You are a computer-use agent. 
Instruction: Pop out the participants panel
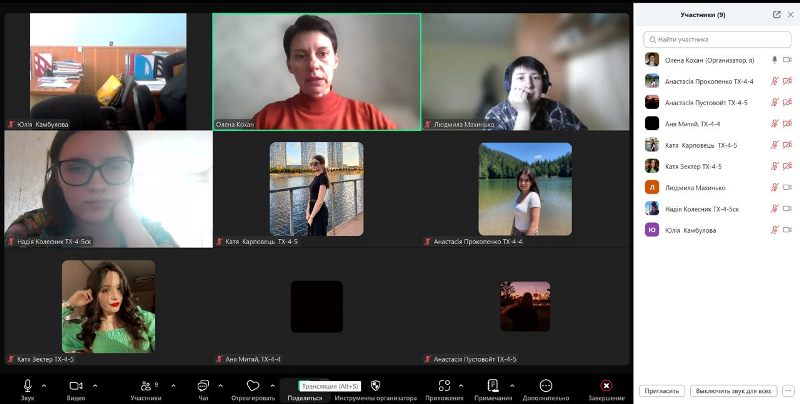coord(777,15)
